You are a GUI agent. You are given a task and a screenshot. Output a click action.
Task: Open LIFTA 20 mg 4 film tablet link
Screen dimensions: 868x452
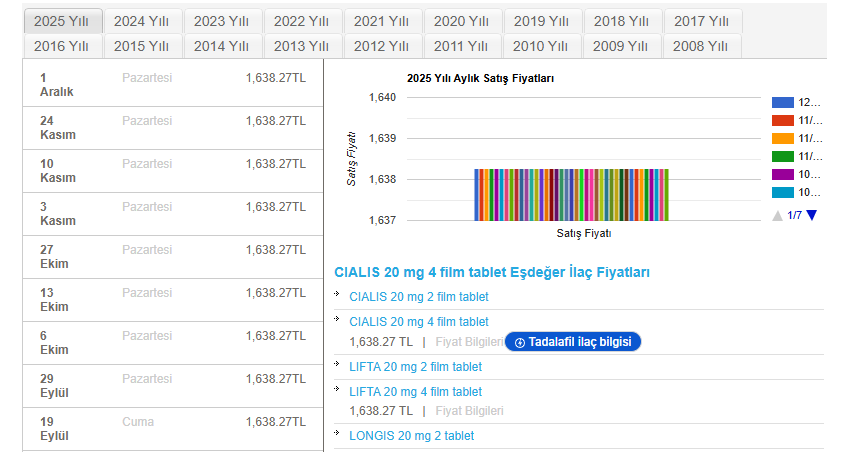coord(415,392)
